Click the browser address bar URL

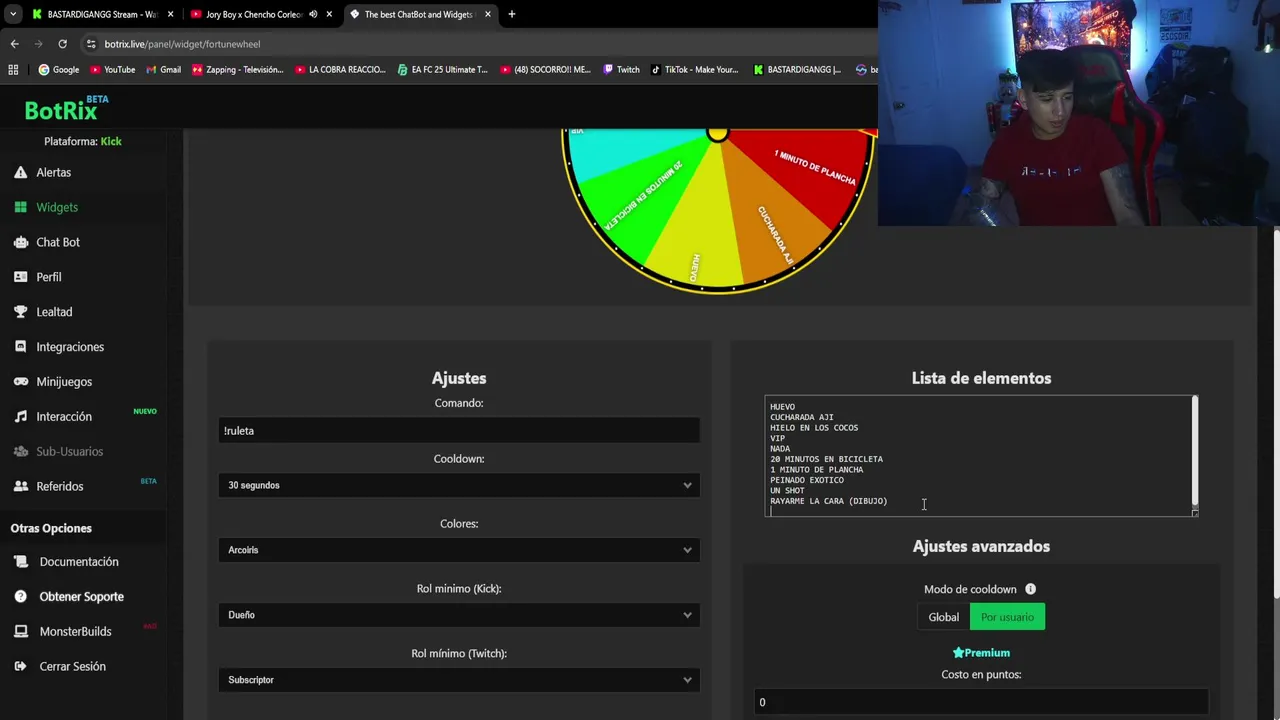tap(182, 44)
